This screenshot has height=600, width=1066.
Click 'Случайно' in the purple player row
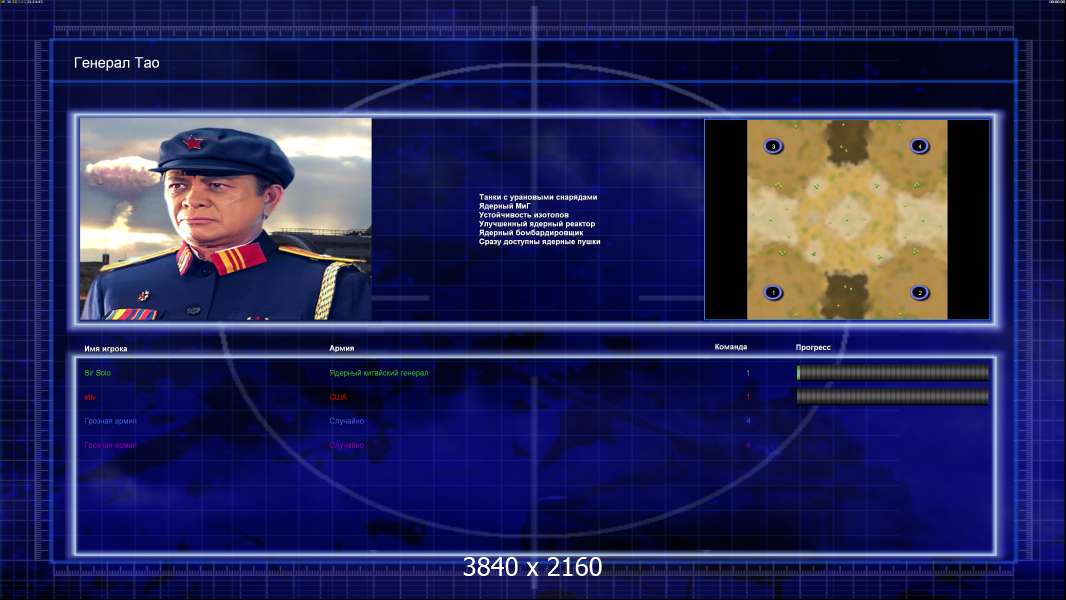pyautogui.click(x=347, y=445)
